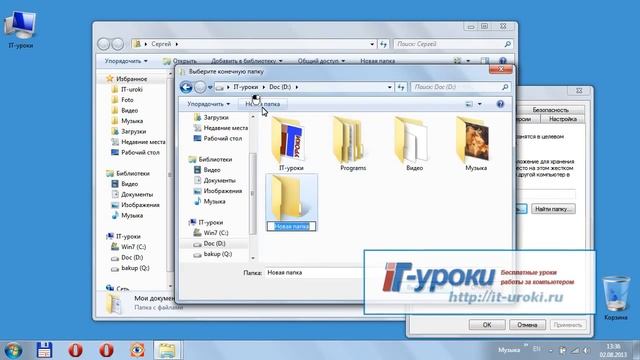Open Общий доступ menu in back Explorer

pyautogui.click(x=321, y=61)
